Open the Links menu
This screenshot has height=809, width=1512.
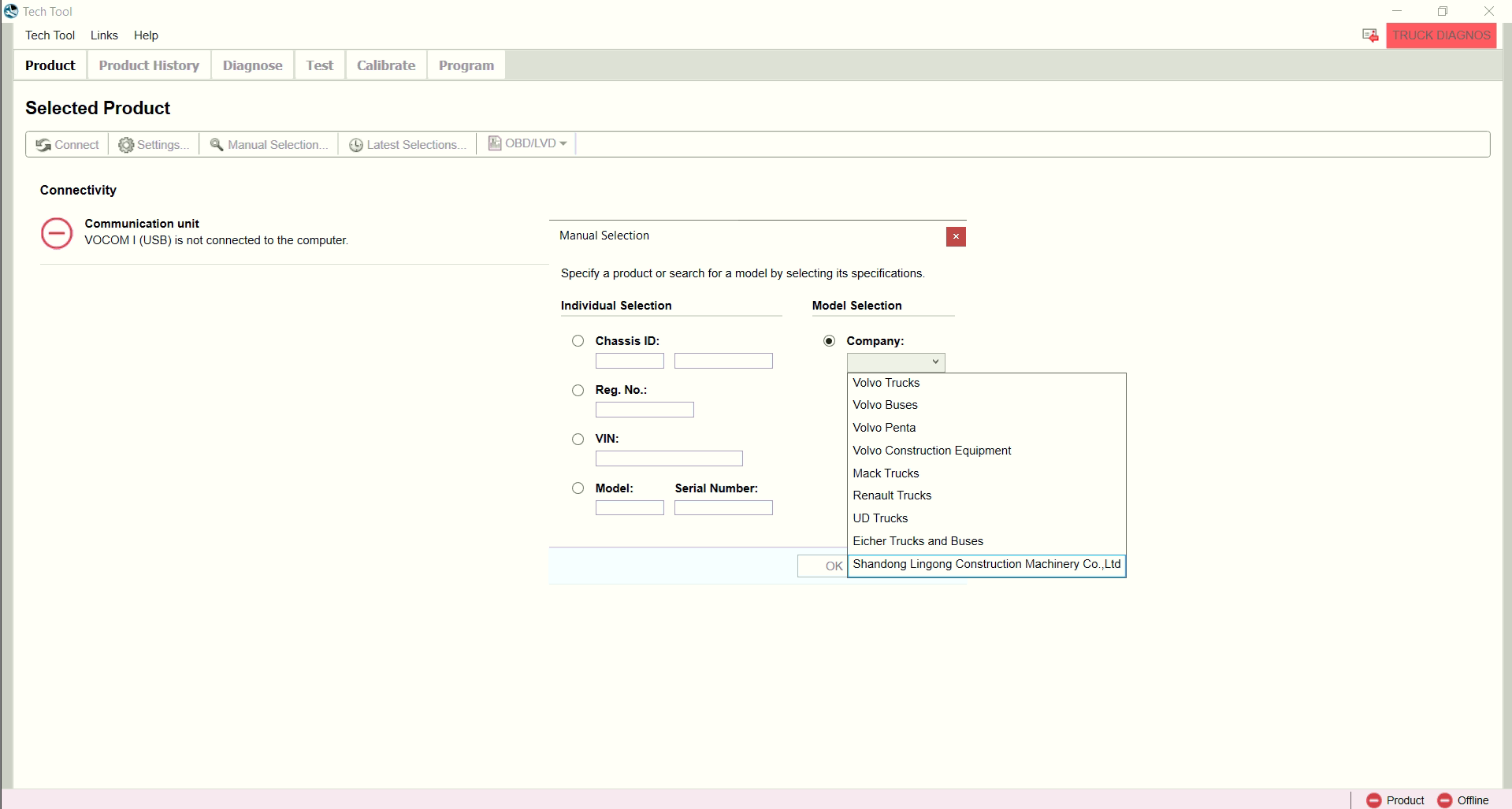click(104, 35)
